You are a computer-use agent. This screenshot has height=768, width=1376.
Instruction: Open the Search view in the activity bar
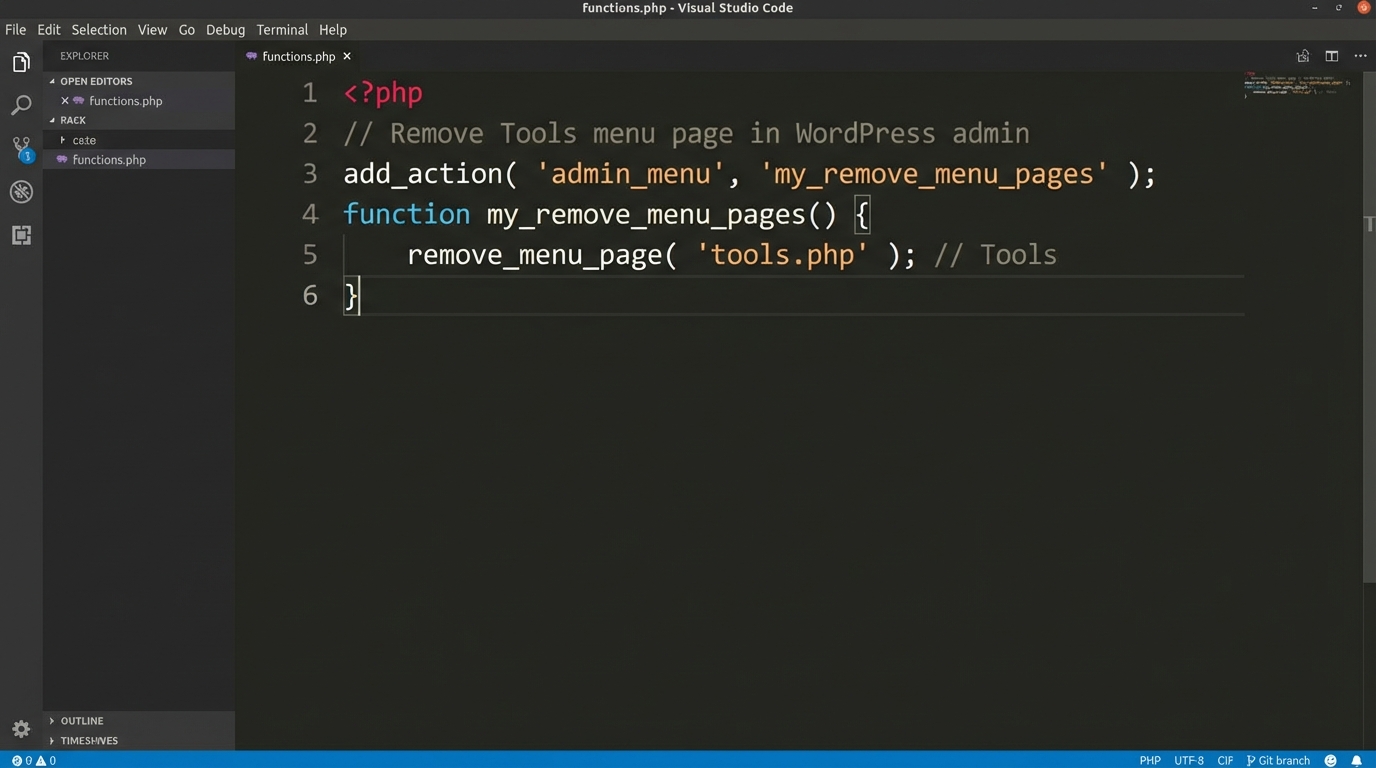point(21,105)
